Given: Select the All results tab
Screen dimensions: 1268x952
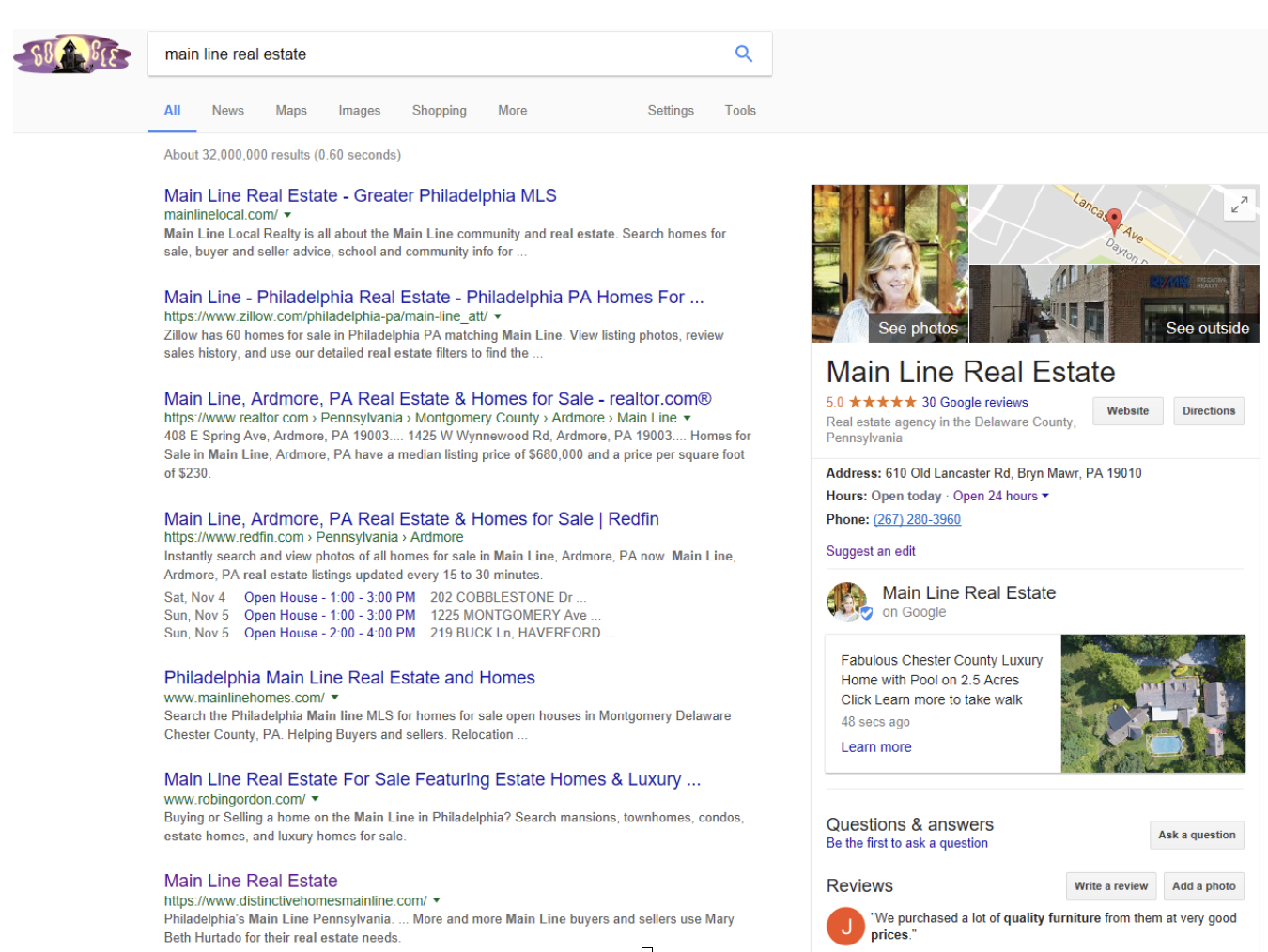Looking at the screenshot, I should click(173, 110).
